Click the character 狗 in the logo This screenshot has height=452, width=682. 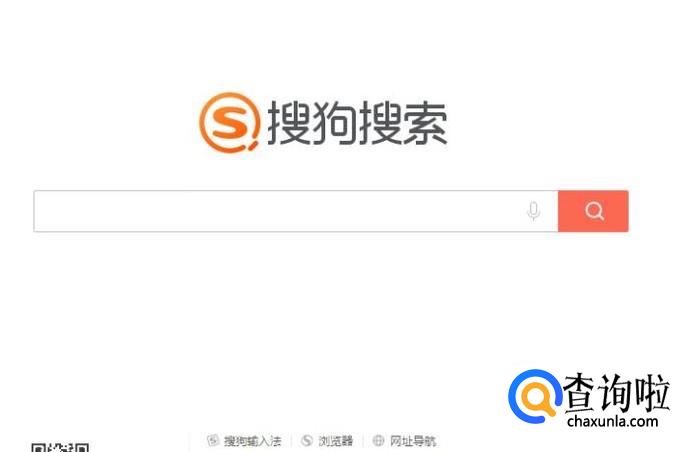pos(335,123)
